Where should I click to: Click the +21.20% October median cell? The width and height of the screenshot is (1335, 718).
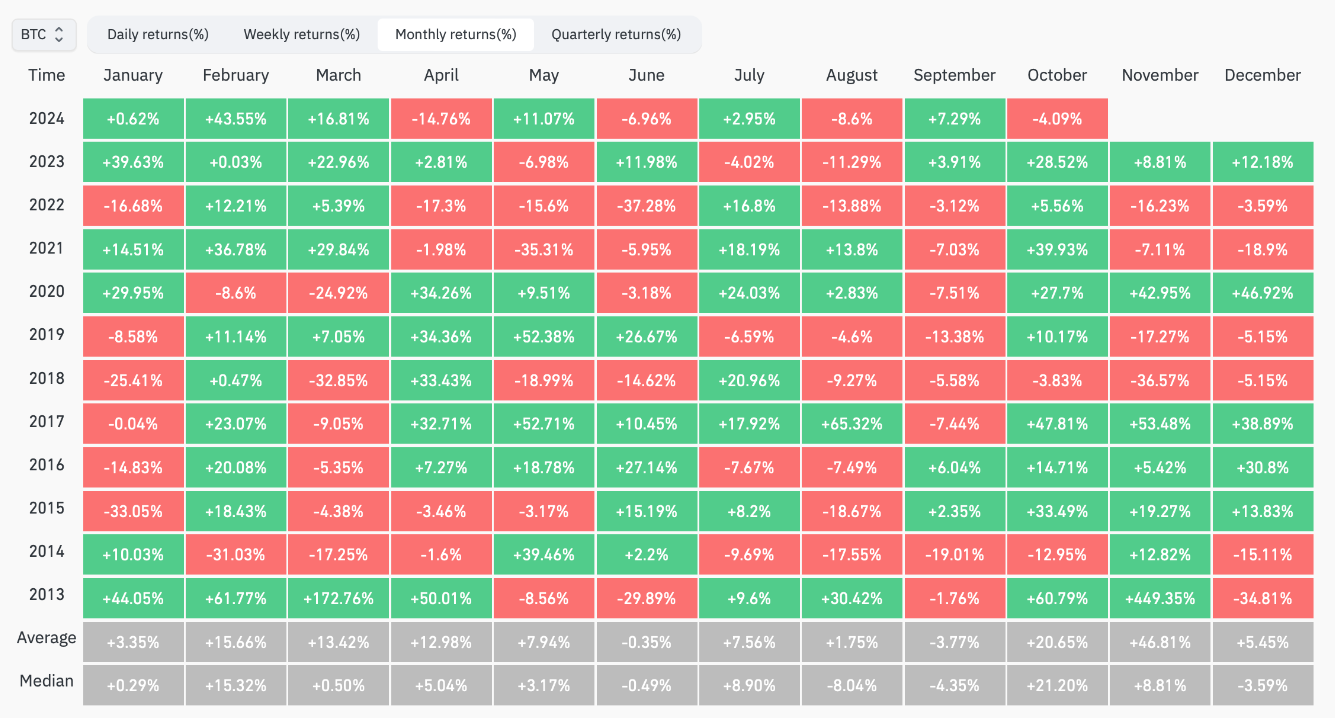tap(1057, 686)
